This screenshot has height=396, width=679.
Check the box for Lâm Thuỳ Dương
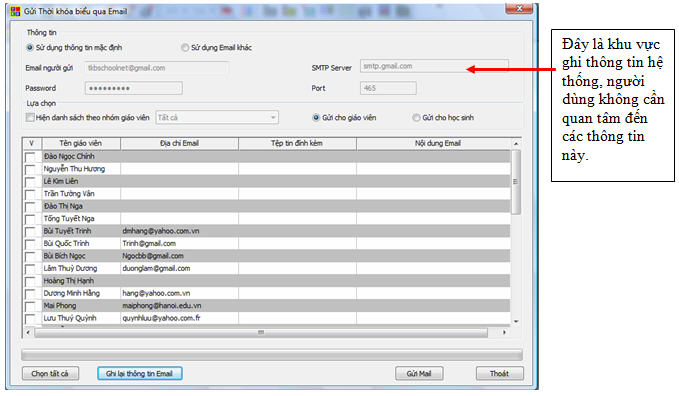(30, 269)
